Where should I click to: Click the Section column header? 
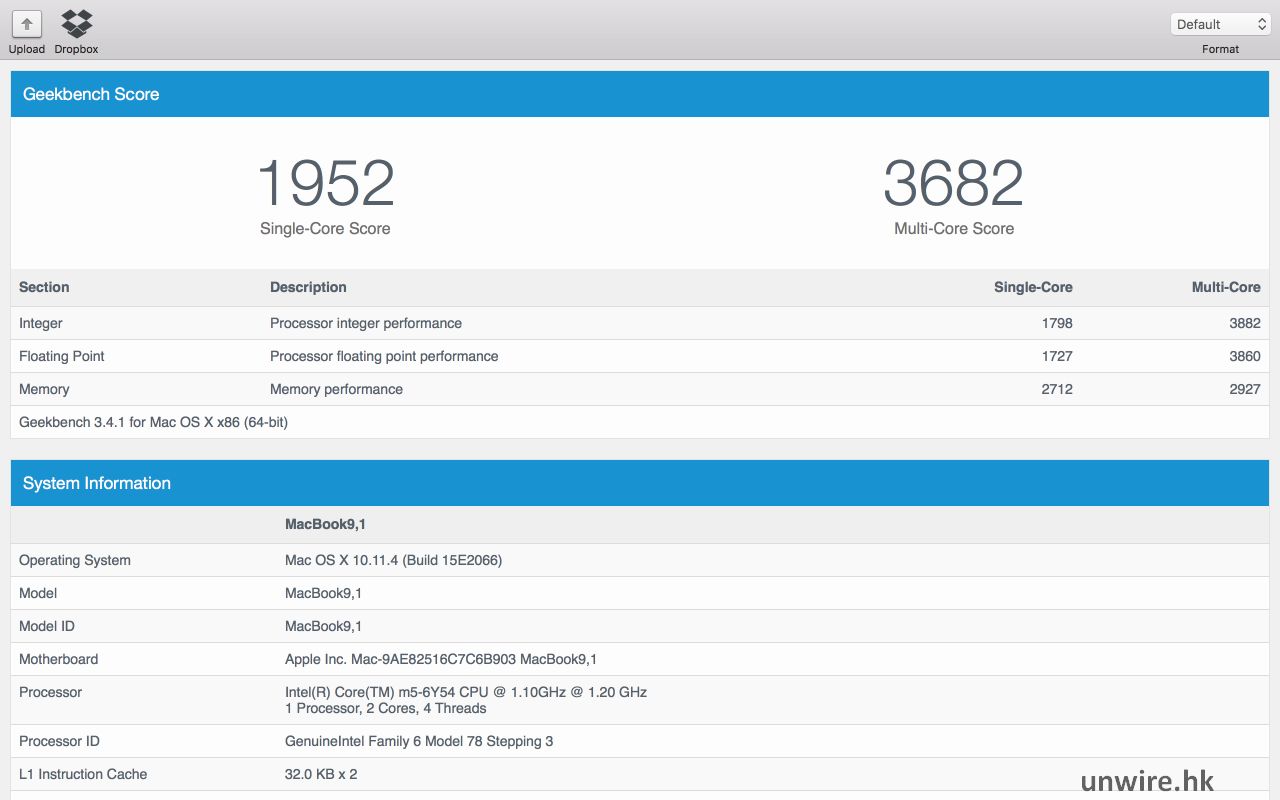point(44,287)
